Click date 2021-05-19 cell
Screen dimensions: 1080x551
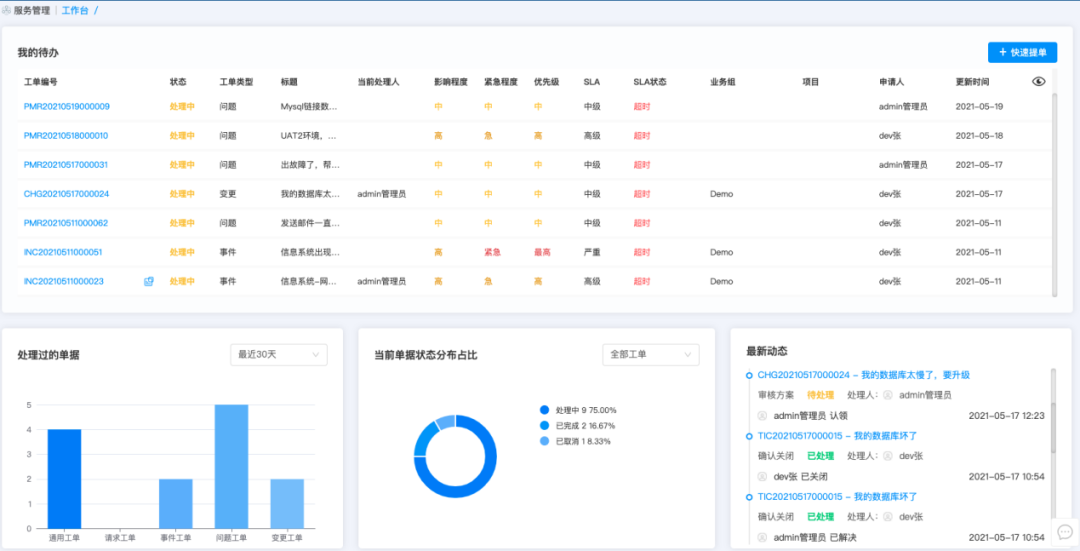tap(979, 107)
